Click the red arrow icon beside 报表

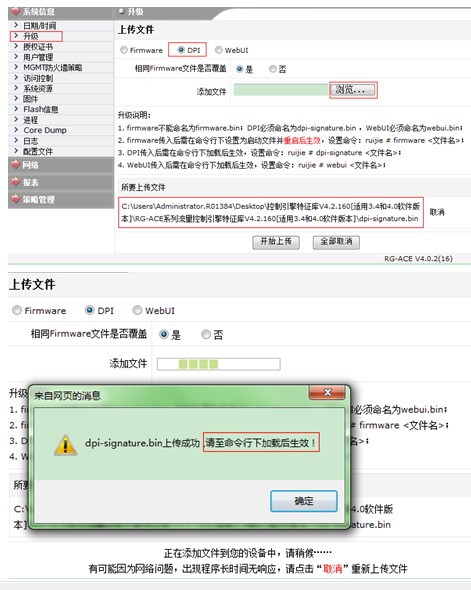click(x=15, y=182)
